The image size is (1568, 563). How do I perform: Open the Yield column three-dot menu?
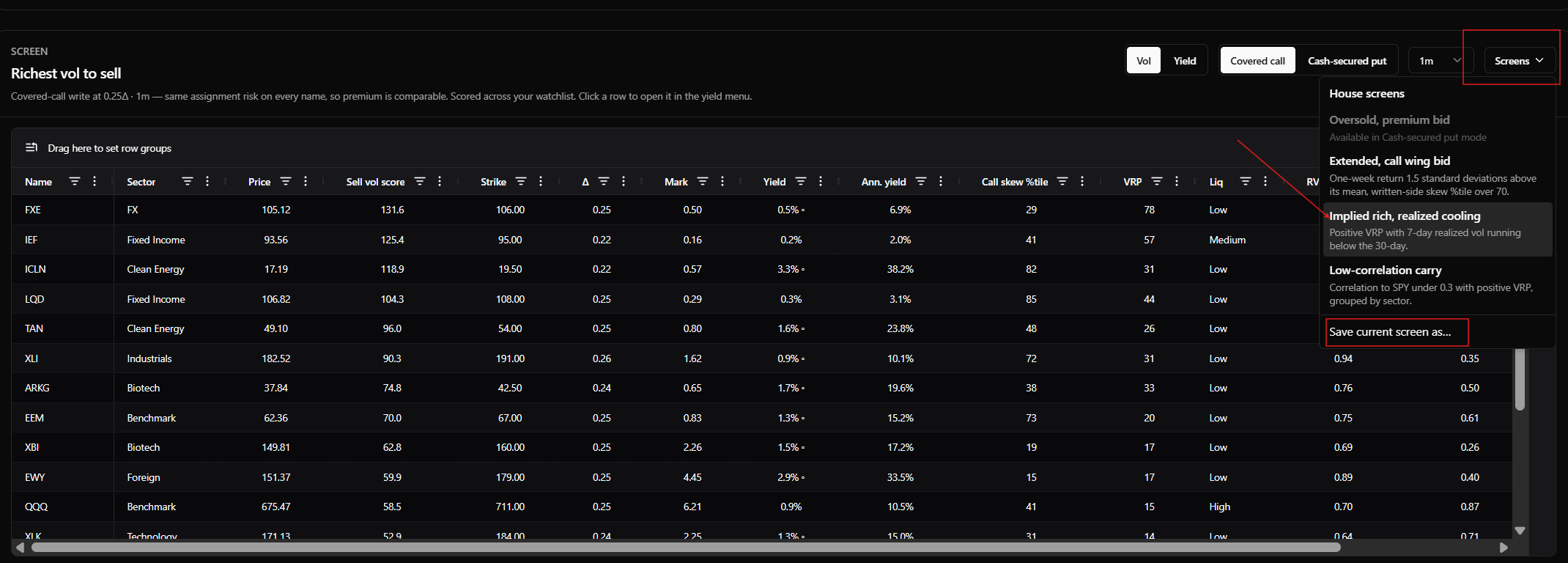click(821, 181)
